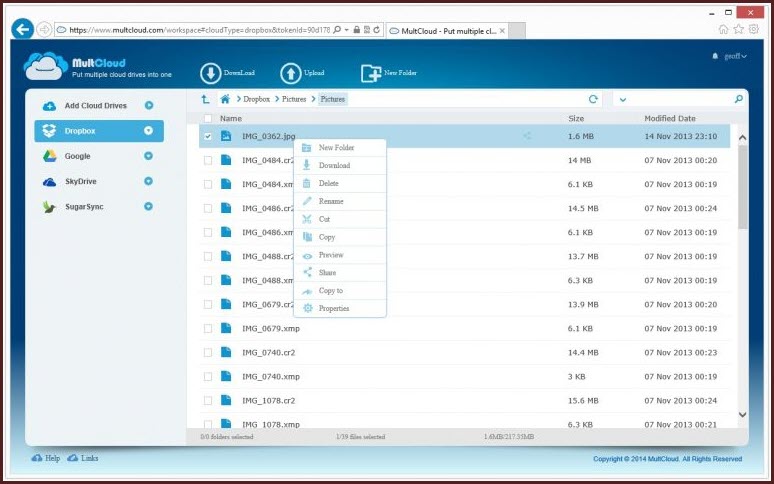Screen dimensions: 774x484
Task: Expand the SkyDrive drive arrow
Action: tap(148, 181)
